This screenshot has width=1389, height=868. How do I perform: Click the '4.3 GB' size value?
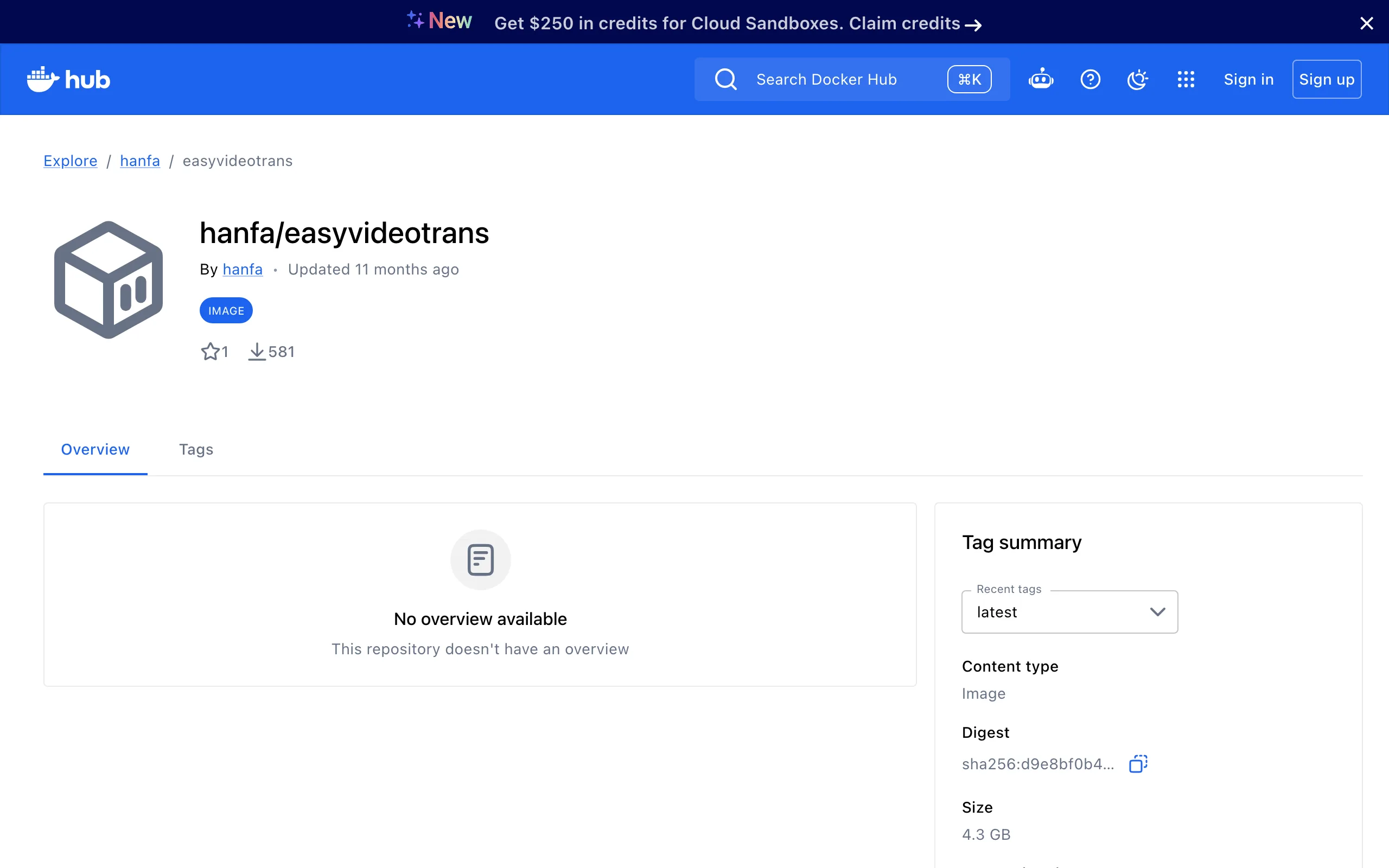click(x=986, y=835)
